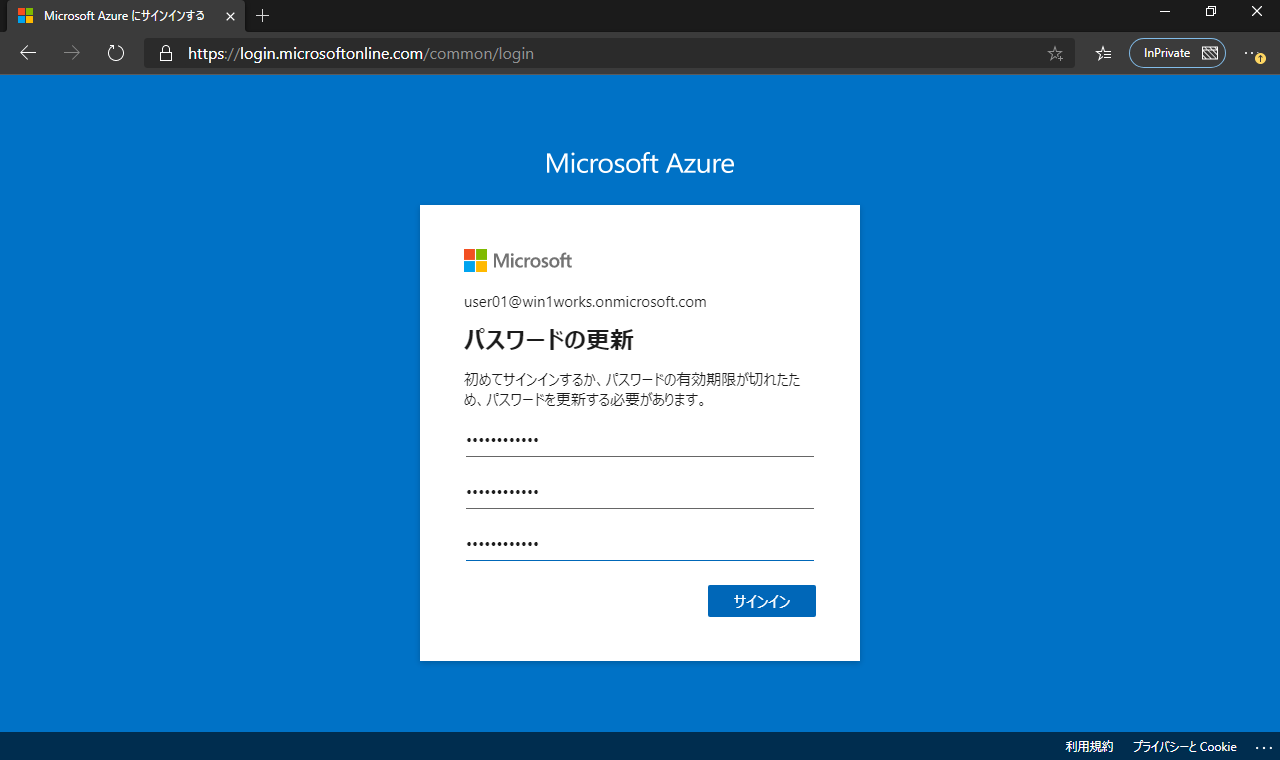Click the confirm password field

pos(640,544)
